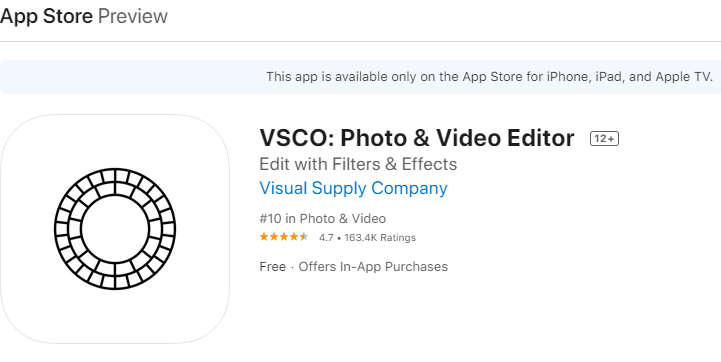The width and height of the screenshot is (721, 362).
Task: Click the VSCO circular app icon
Action: pos(115,229)
